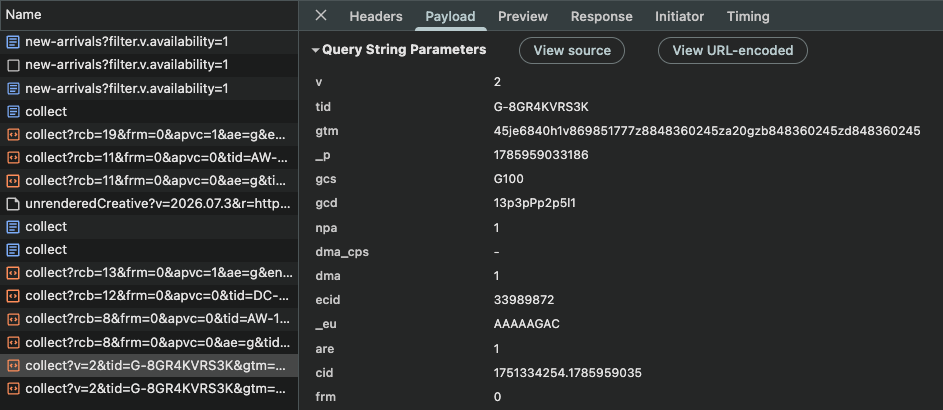Click icon of the highlighted collect?v=2 request
This screenshot has height=410, width=943.
point(13,366)
